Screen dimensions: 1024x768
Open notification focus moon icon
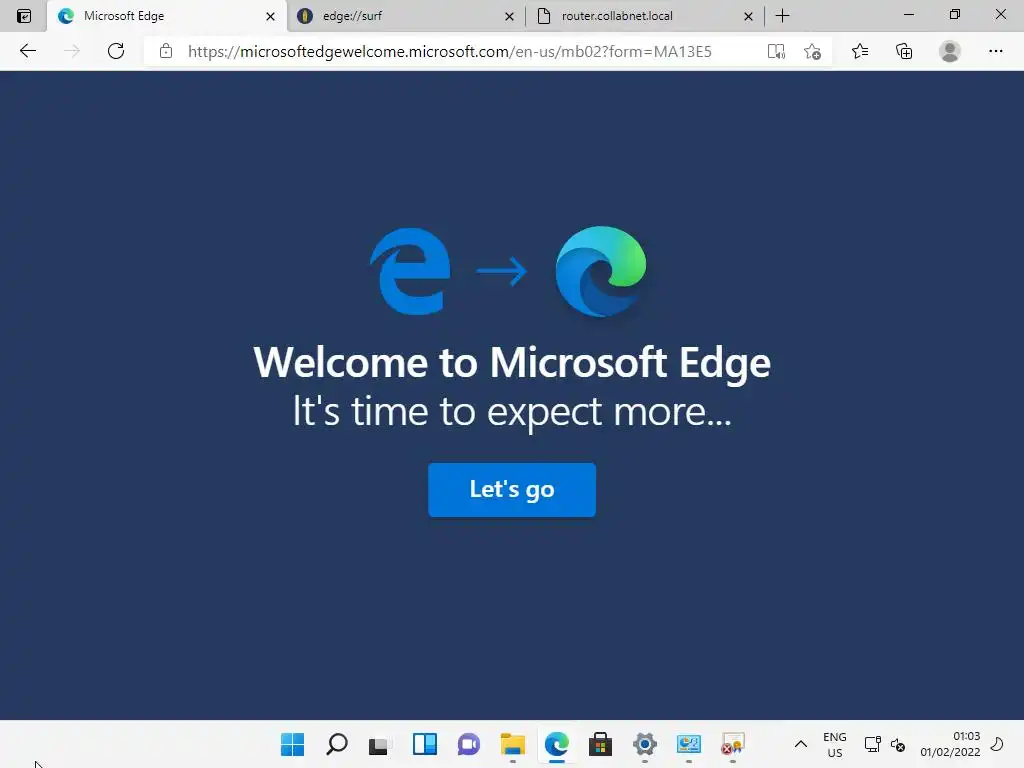click(x=997, y=744)
